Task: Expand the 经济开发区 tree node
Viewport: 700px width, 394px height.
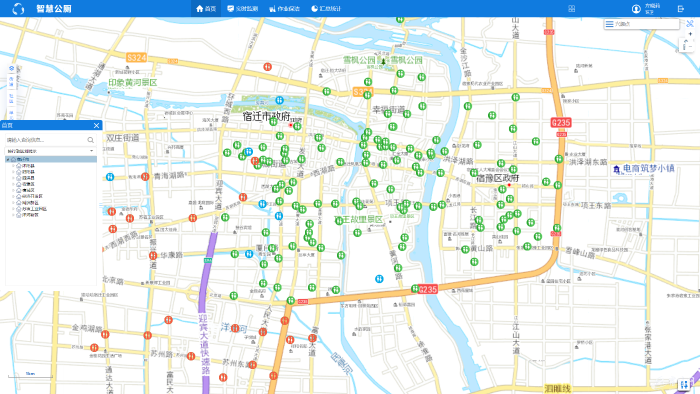Action: coord(13,196)
